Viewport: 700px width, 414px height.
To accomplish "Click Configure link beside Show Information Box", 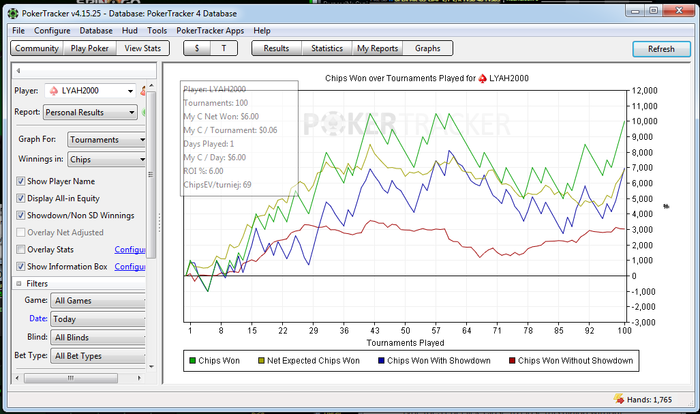I will point(130,267).
